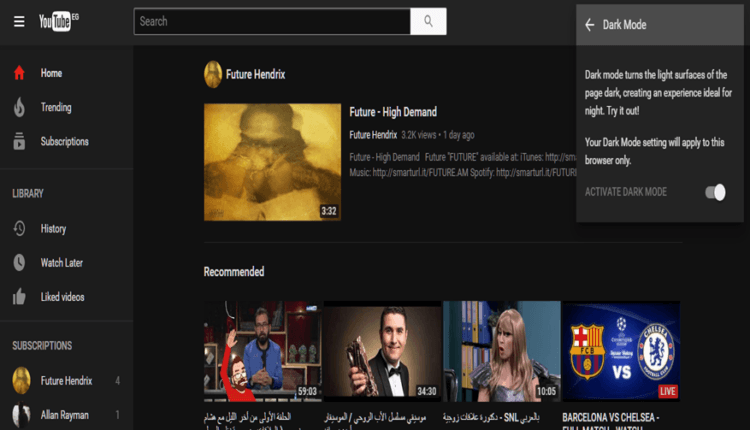The height and width of the screenshot is (430, 750).
Task: Click the History clock icon
Action: (x=19, y=229)
